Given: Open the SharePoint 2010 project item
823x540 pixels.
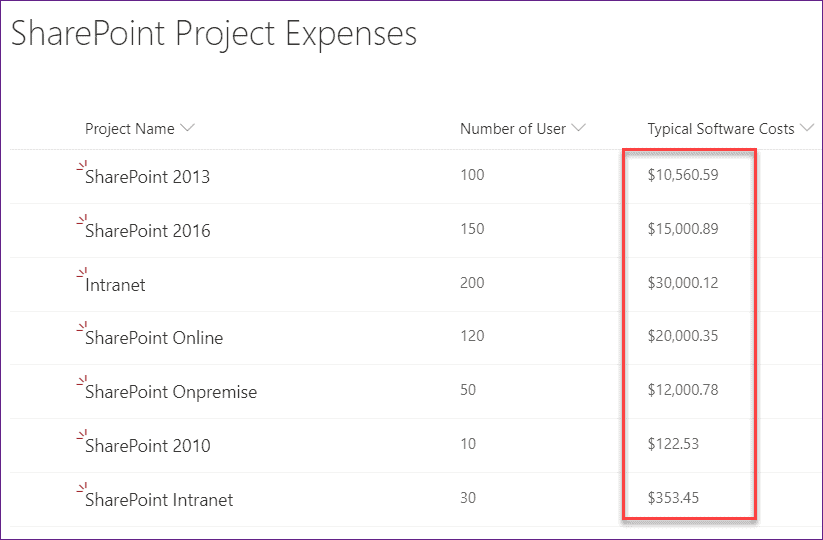Looking at the screenshot, I should [x=147, y=446].
